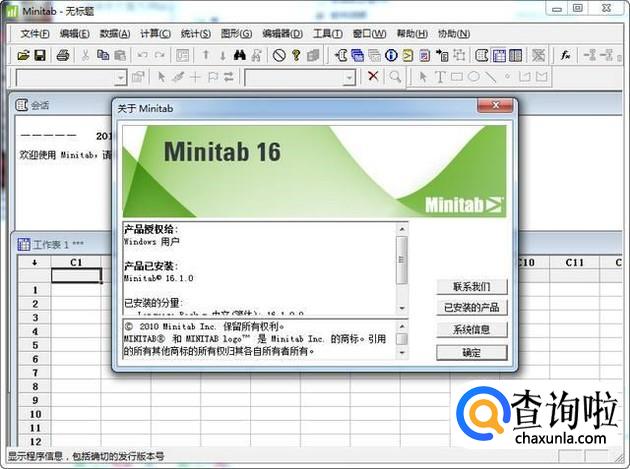The width and height of the screenshot is (630, 469).
Task: Select the ellipse drawing tool
Action: click(x=474, y=76)
